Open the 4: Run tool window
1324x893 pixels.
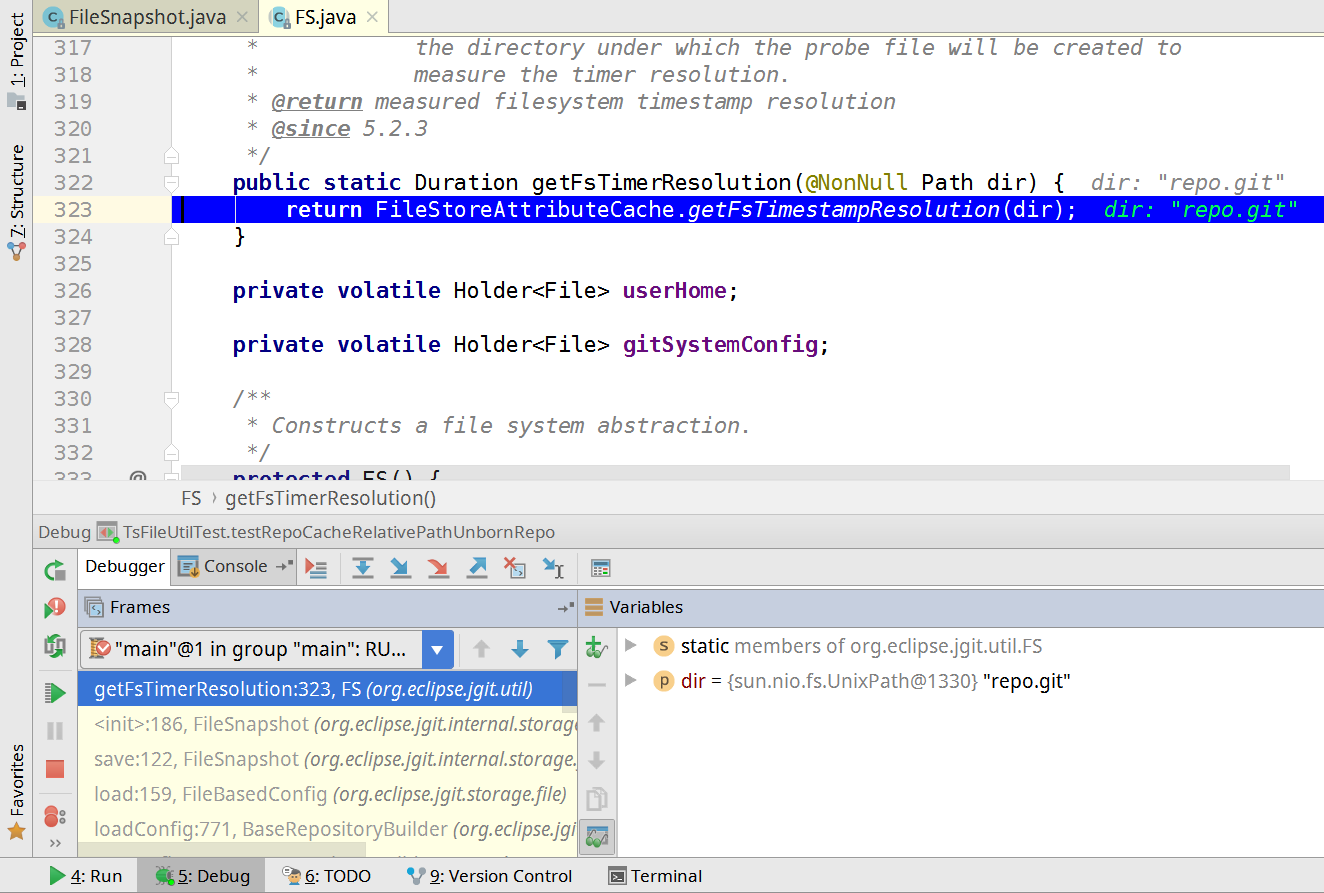pyautogui.click(x=86, y=876)
